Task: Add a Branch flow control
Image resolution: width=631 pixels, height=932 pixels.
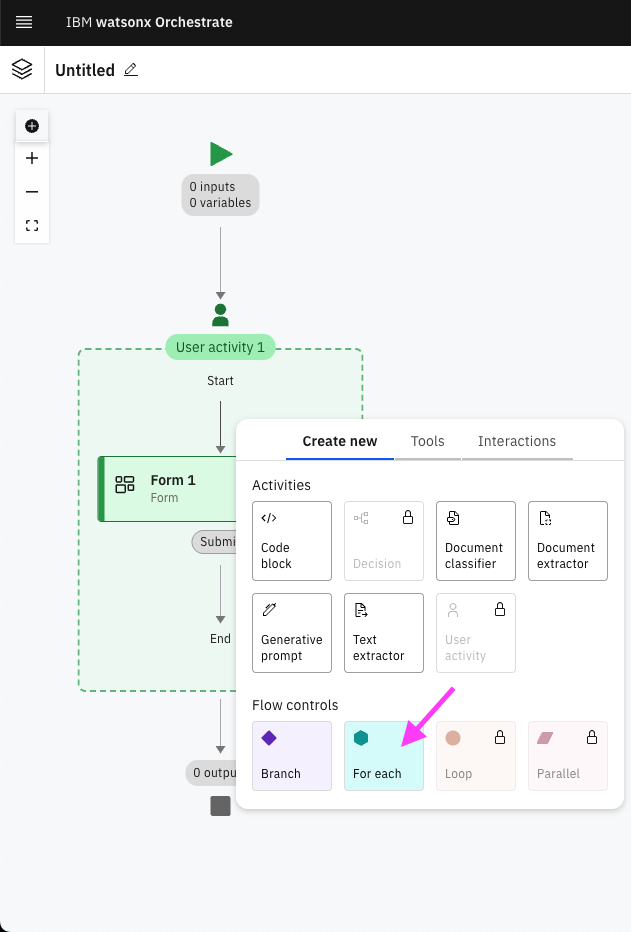Action: point(292,756)
